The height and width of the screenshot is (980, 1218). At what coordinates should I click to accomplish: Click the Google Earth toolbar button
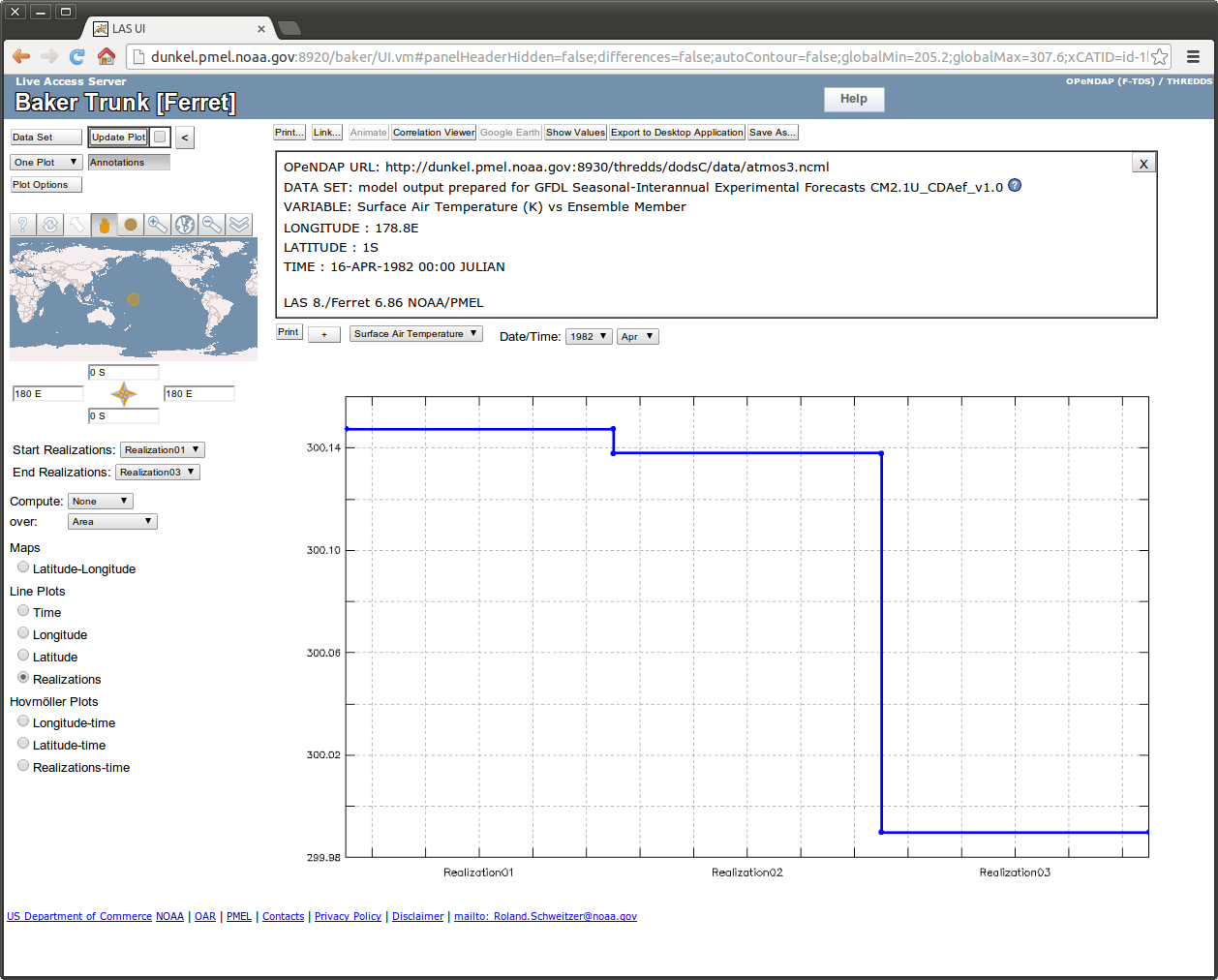click(x=510, y=133)
